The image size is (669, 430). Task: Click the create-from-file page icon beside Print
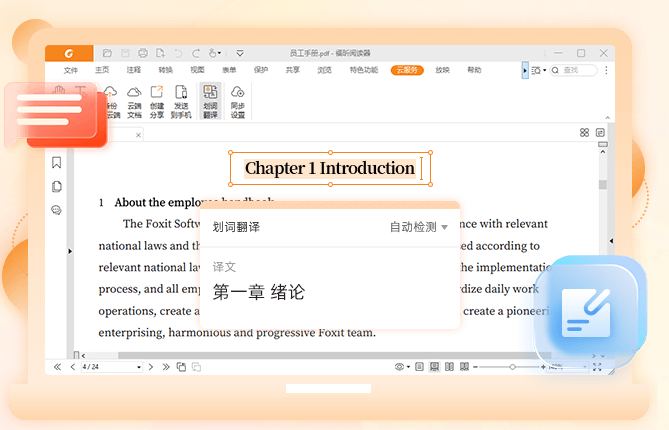160,53
